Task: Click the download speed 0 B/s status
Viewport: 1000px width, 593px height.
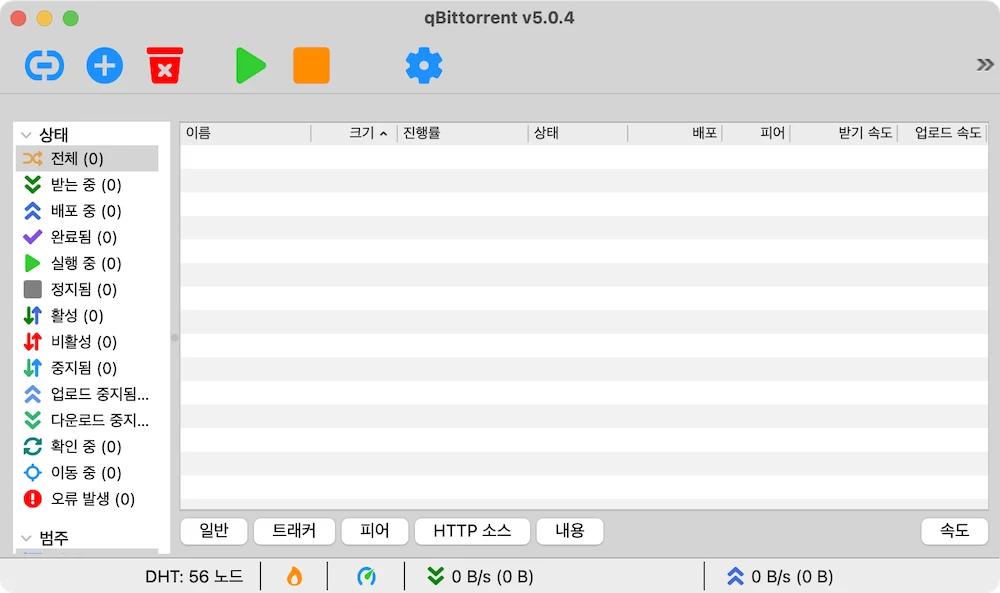Action: [480, 576]
